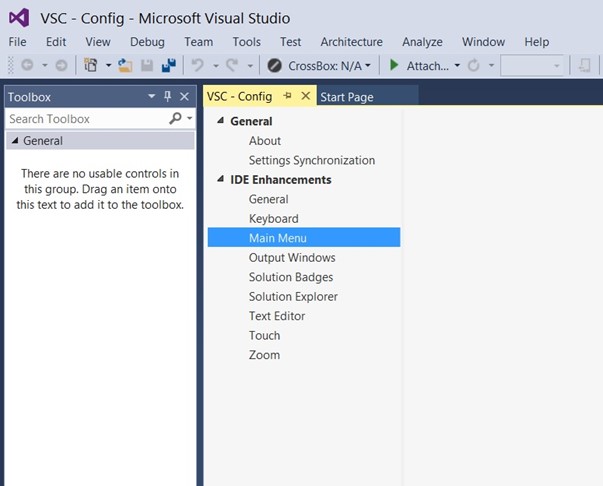The height and width of the screenshot is (486, 603).
Task: Click the Attach... button
Action: click(428, 66)
